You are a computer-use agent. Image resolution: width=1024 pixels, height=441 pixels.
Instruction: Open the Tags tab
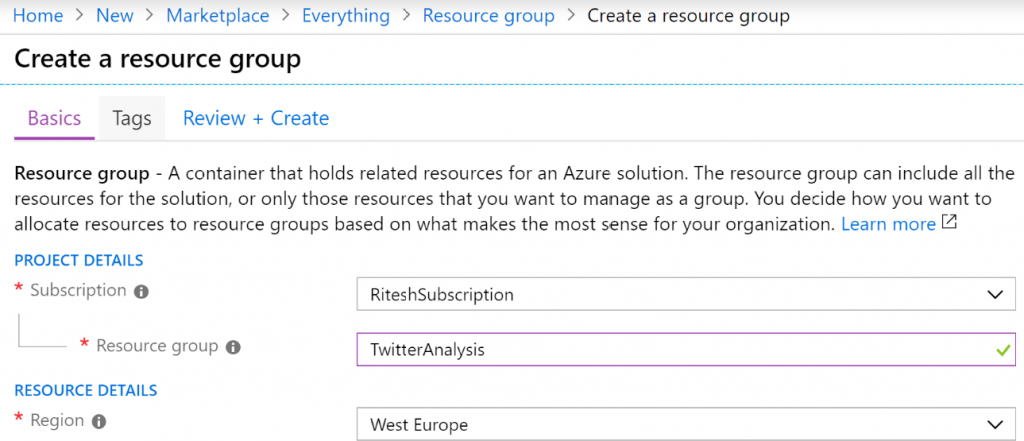(x=132, y=118)
